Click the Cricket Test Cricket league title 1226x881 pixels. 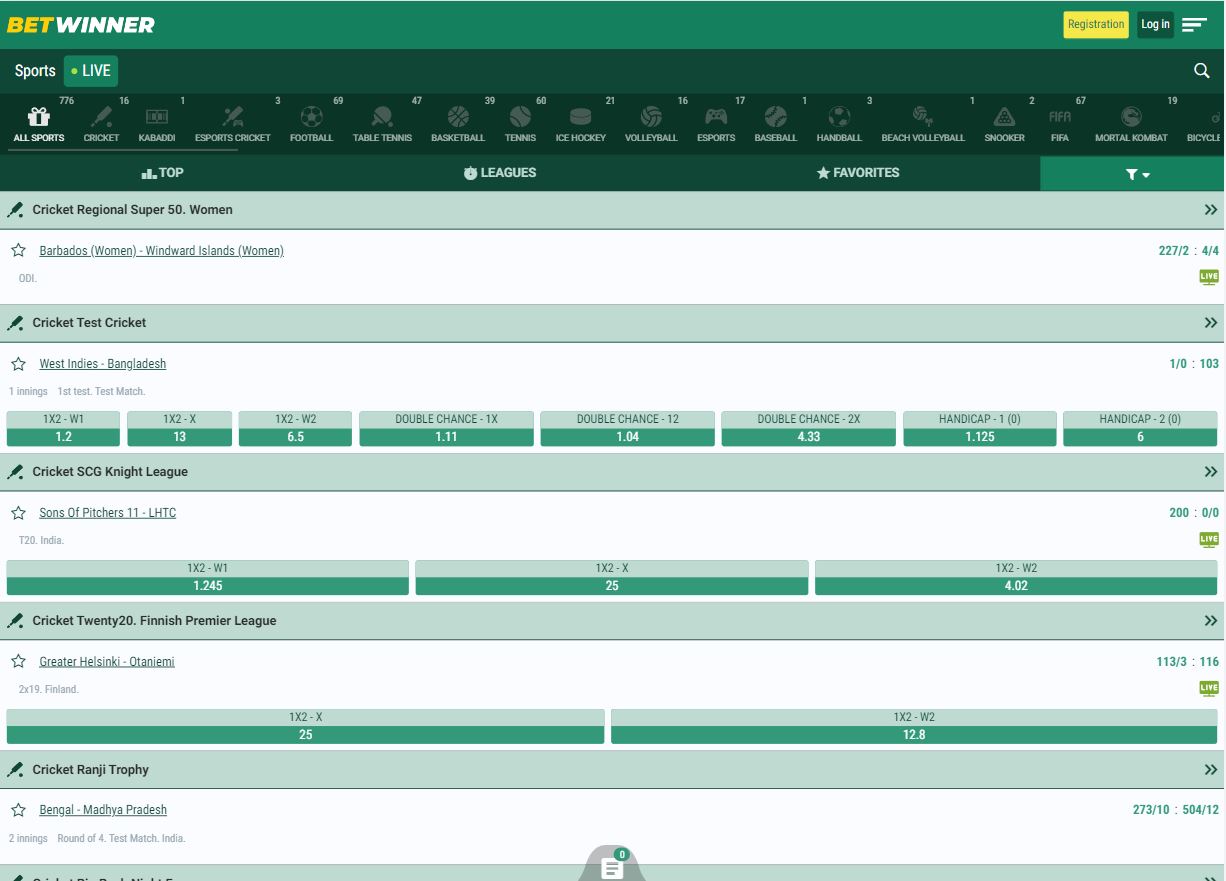click(x=89, y=323)
